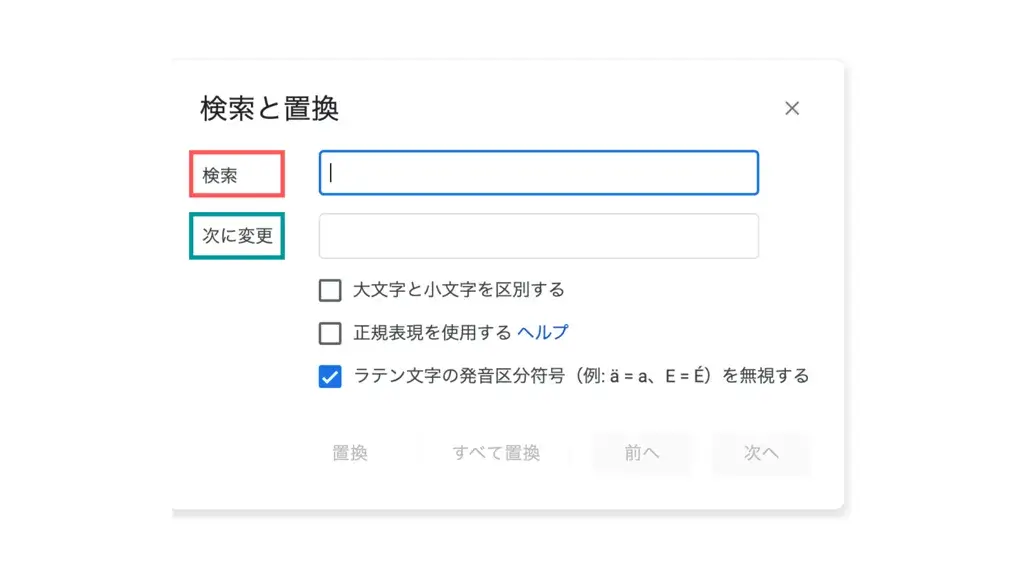
Task: Click the ラテン文字の発音区分符号 label text
Action: click(x=459, y=376)
